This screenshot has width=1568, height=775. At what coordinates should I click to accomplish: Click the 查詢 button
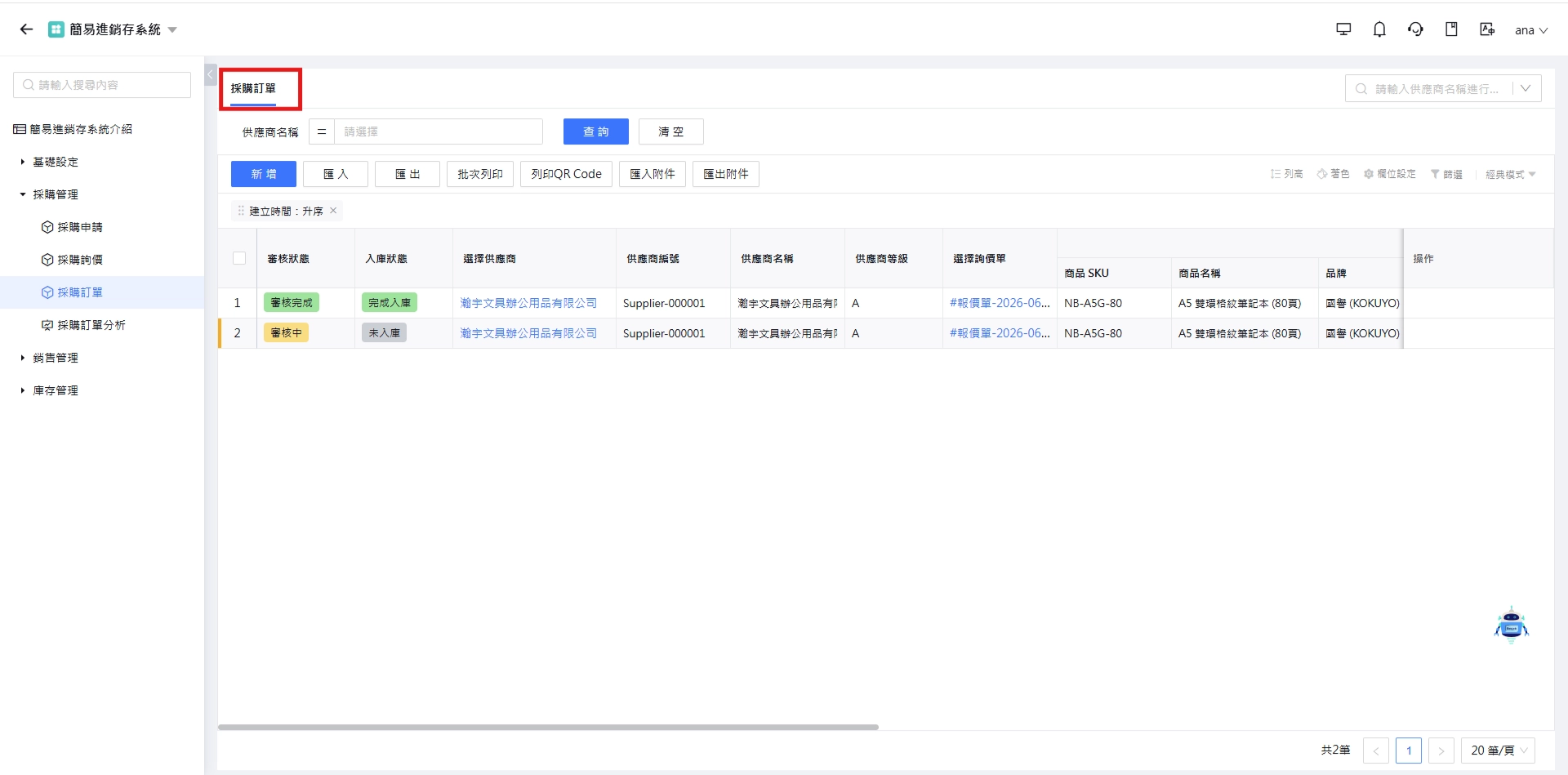pyautogui.click(x=596, y=131)
